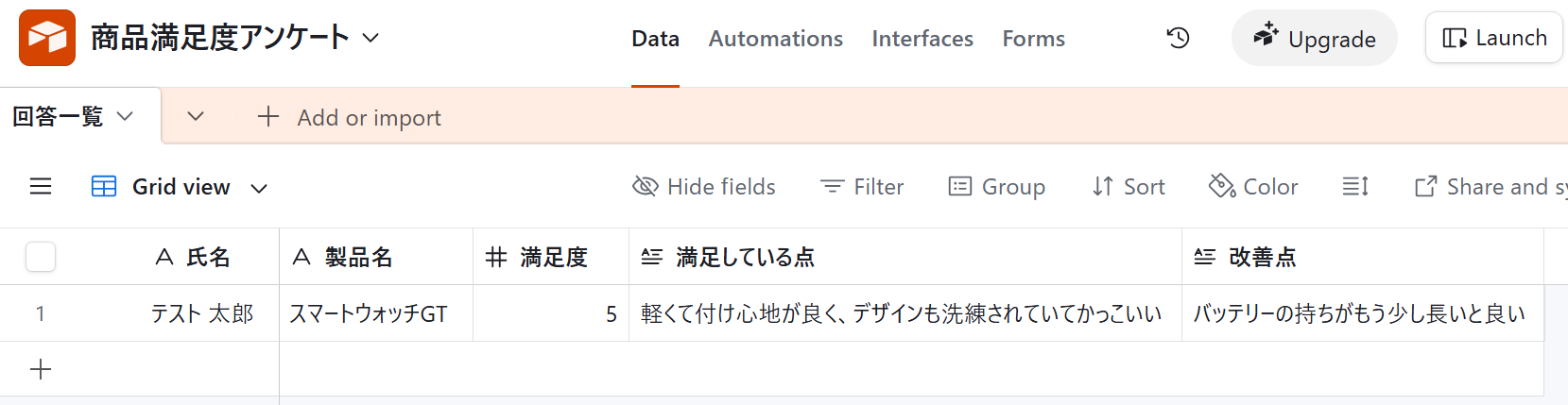
Task: Click the Upgrade button
Action: 1314,39
